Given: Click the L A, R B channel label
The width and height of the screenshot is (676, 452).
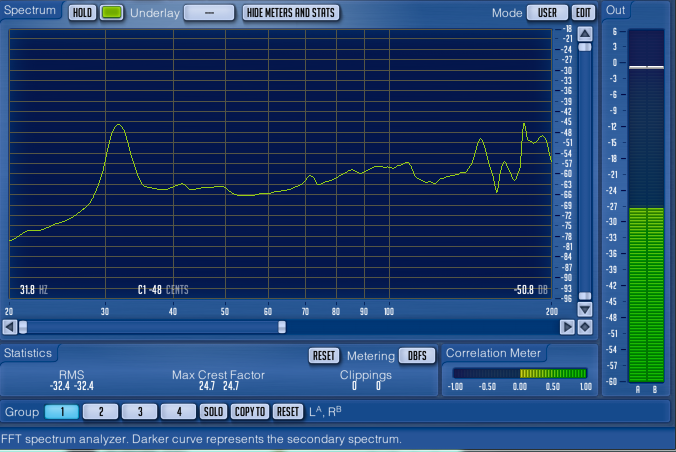Looking at the screenshot, I should pos(325,411).
